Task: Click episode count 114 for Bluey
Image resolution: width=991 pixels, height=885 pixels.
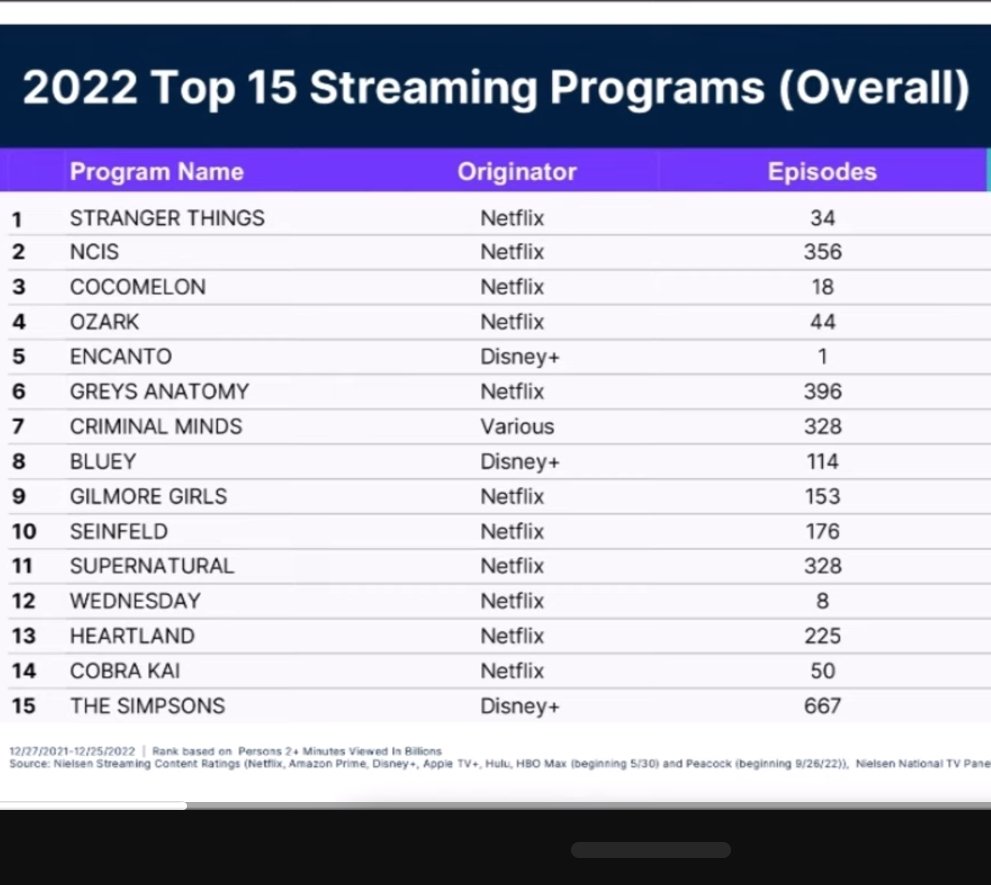Action: (822, 461)
